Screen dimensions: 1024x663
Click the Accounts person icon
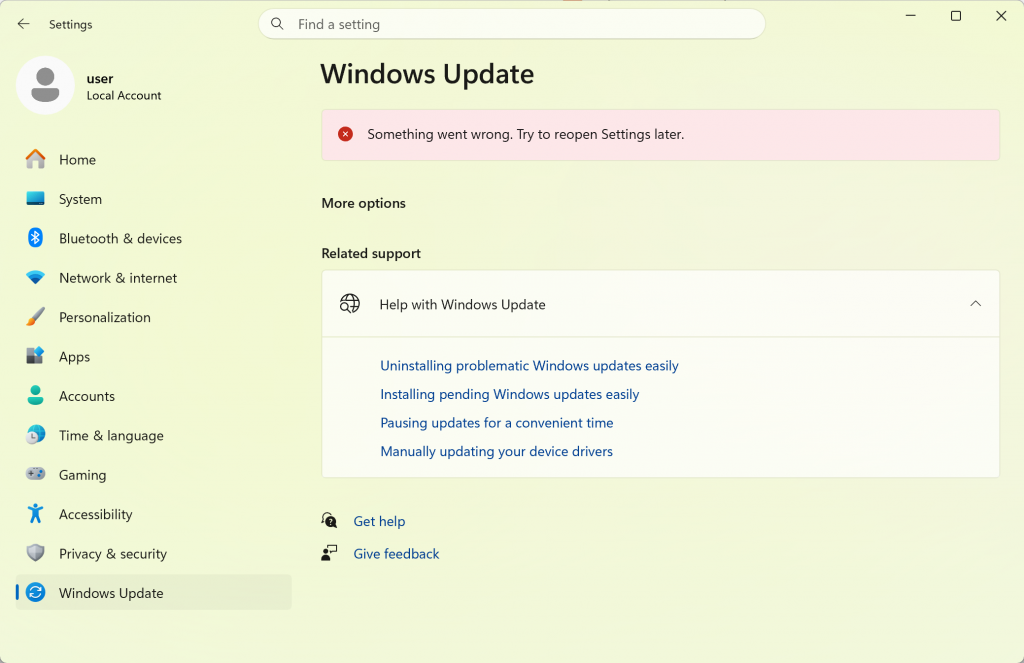35,395
